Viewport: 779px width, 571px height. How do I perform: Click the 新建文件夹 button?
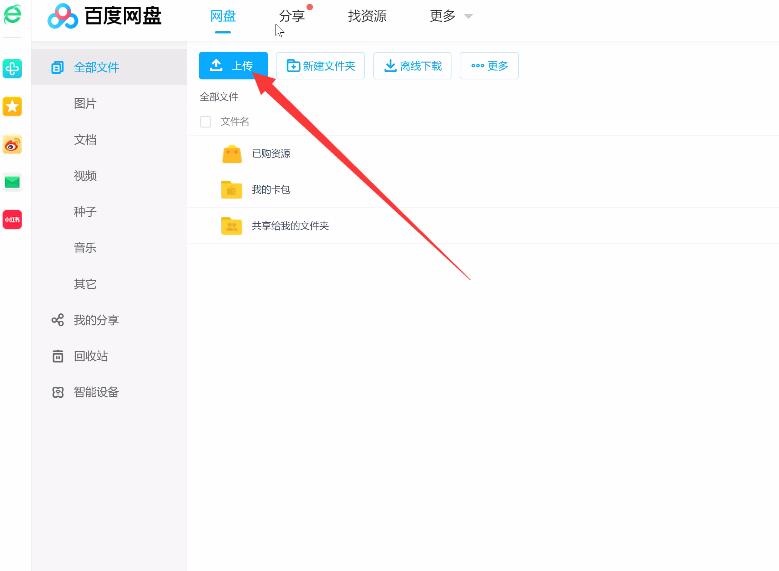coord(320,66)
